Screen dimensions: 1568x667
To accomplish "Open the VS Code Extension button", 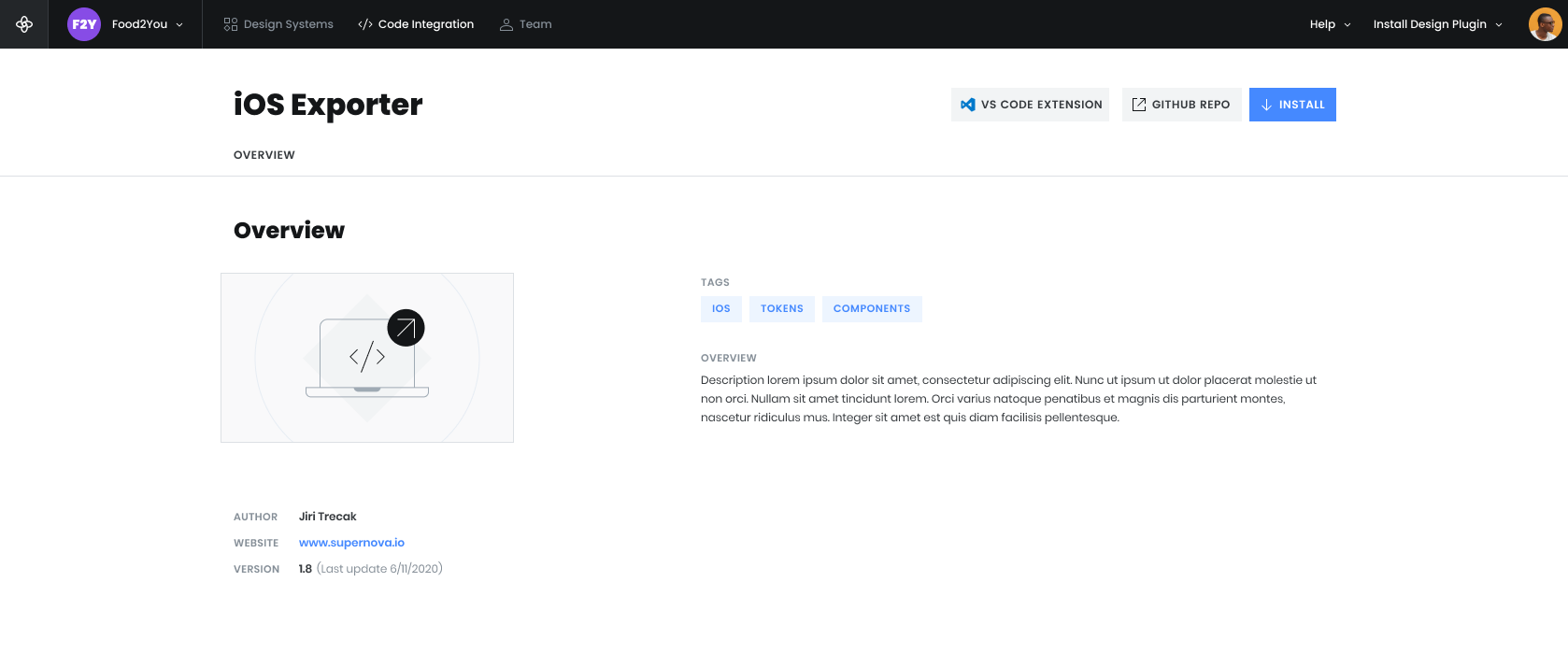I will click(1030, 105).
